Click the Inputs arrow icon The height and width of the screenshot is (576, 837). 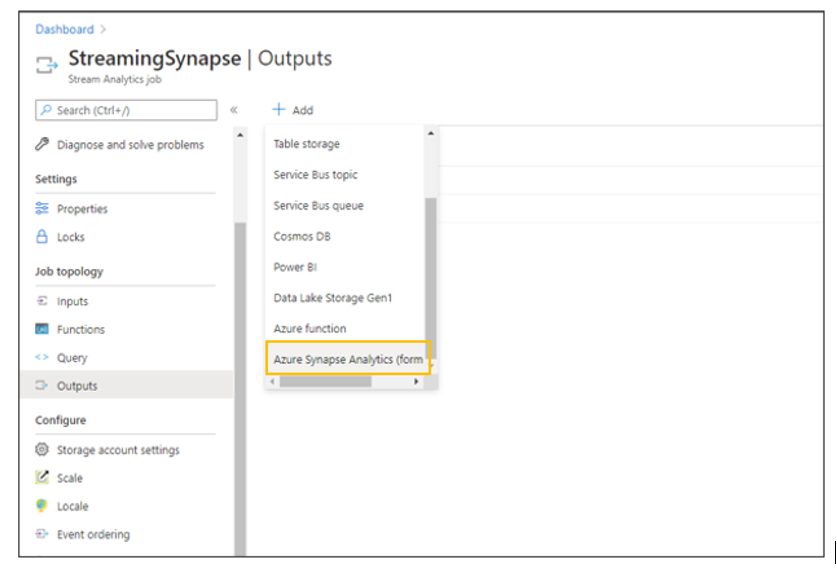point(42,301)
